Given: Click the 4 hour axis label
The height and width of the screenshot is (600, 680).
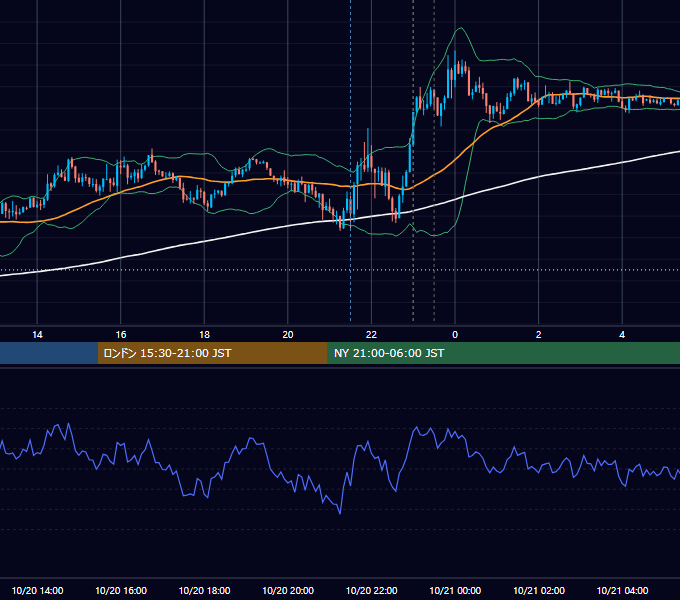Looking at the screenshot, I should pos(622,335).
